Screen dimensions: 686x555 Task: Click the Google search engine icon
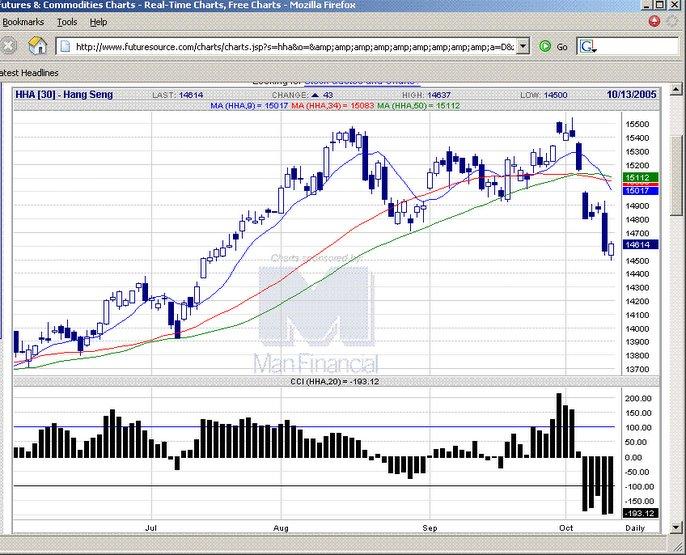pos(588,46)
